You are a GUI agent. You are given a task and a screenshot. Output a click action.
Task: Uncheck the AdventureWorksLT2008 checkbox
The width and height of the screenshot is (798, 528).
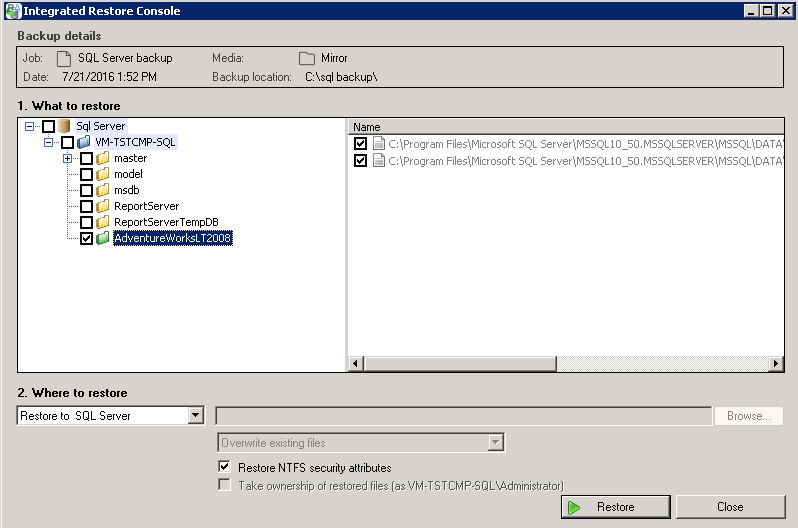point(87,238)
